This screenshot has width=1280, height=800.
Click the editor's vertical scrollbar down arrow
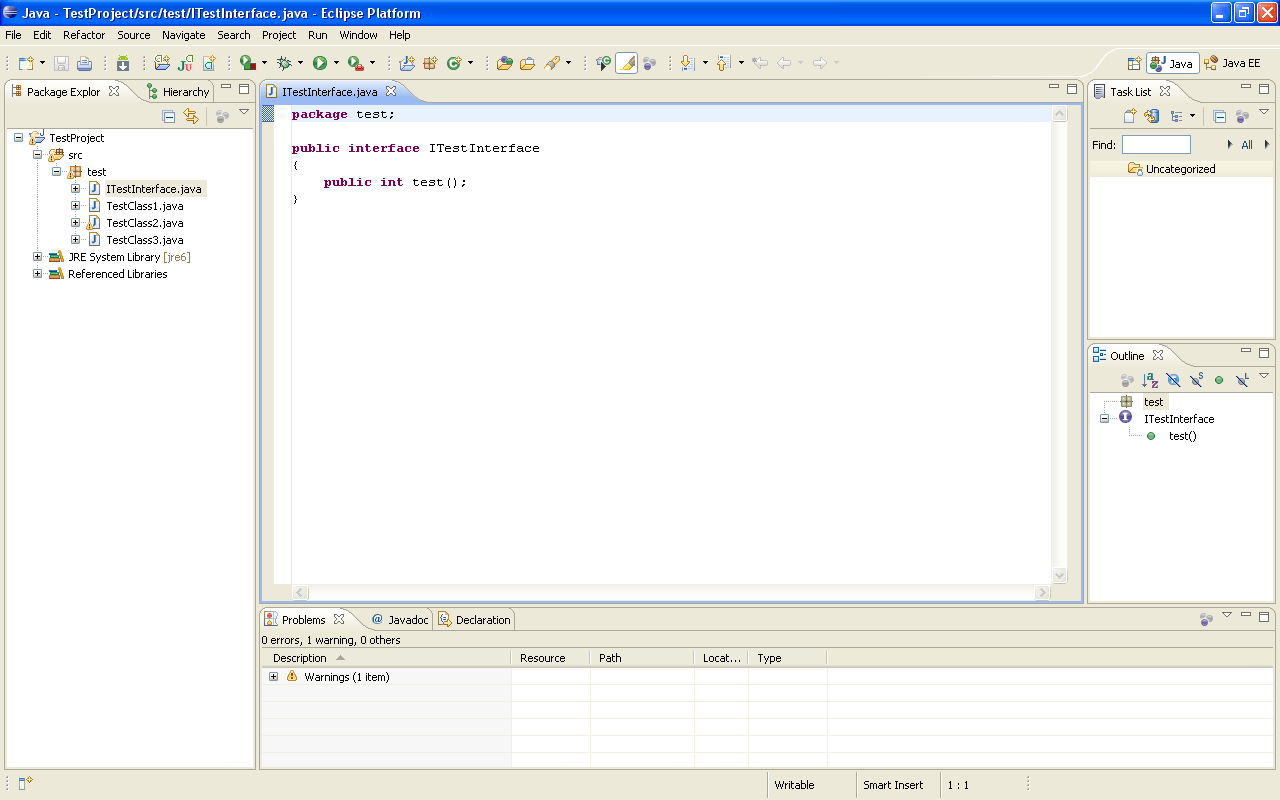pos(1060,576)
